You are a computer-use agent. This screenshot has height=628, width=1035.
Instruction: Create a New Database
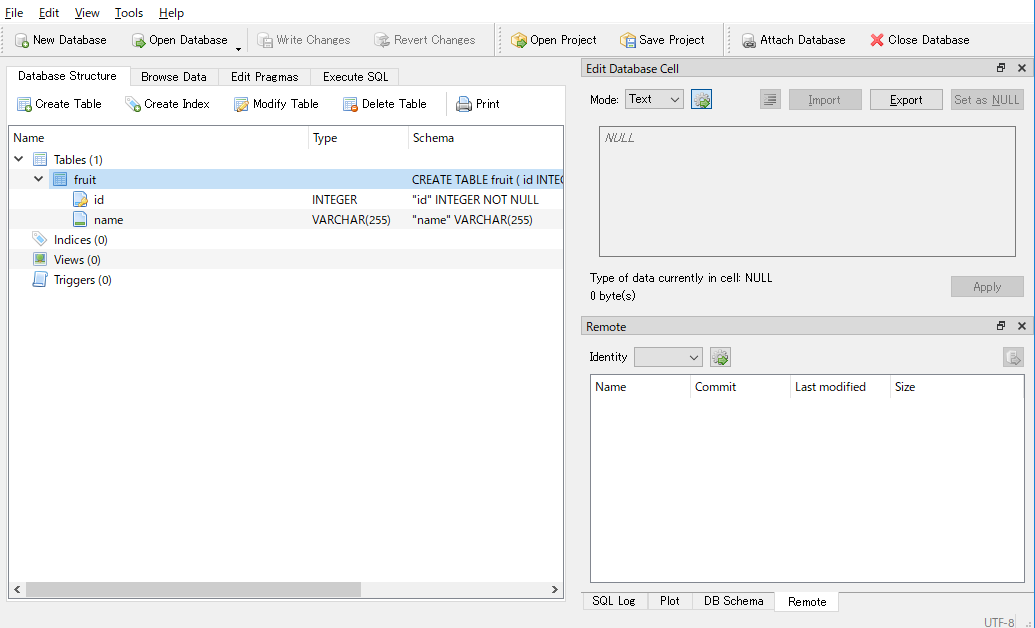click(60, 40)
